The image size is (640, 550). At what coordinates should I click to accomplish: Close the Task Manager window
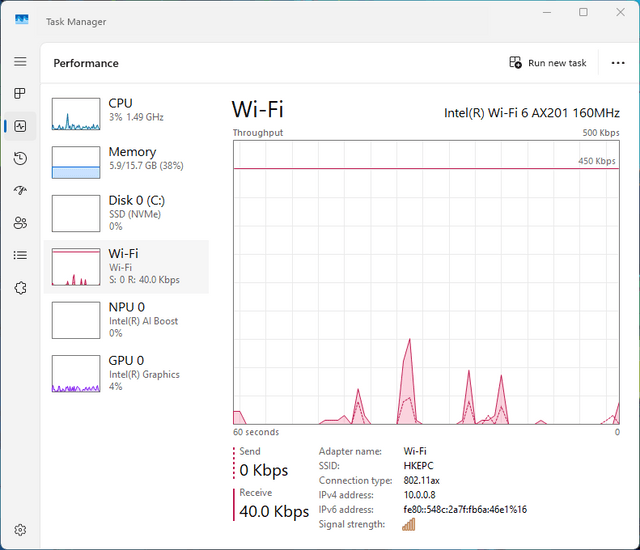point(620,12)
